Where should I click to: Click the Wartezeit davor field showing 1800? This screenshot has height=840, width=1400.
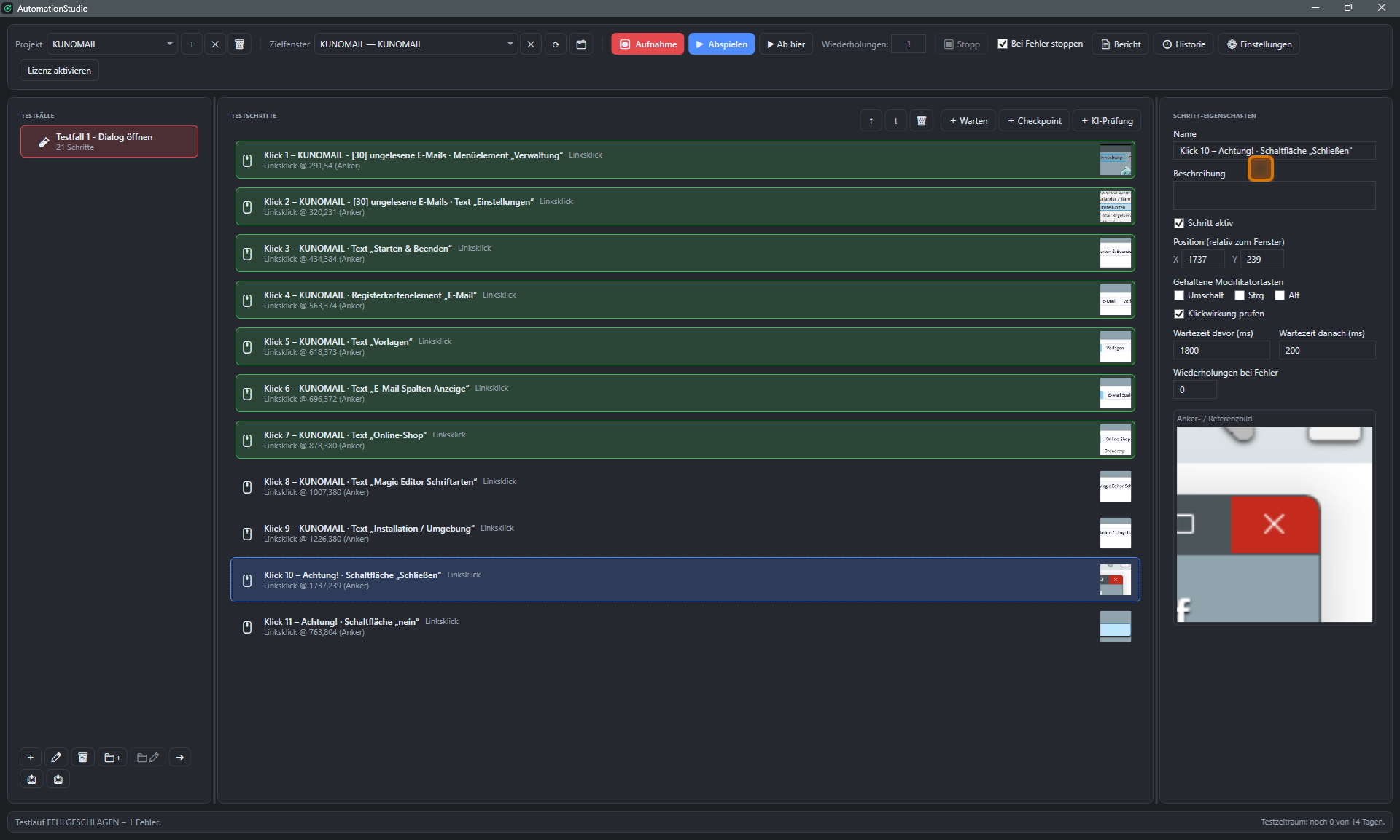coord(1221,351)
